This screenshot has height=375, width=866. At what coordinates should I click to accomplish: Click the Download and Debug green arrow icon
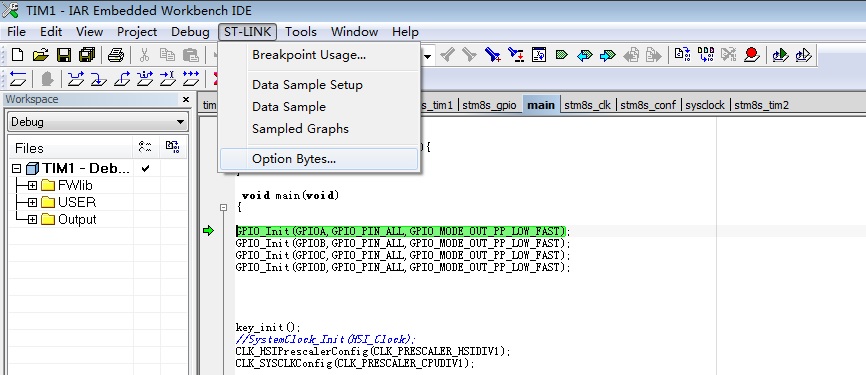point(780,55)
